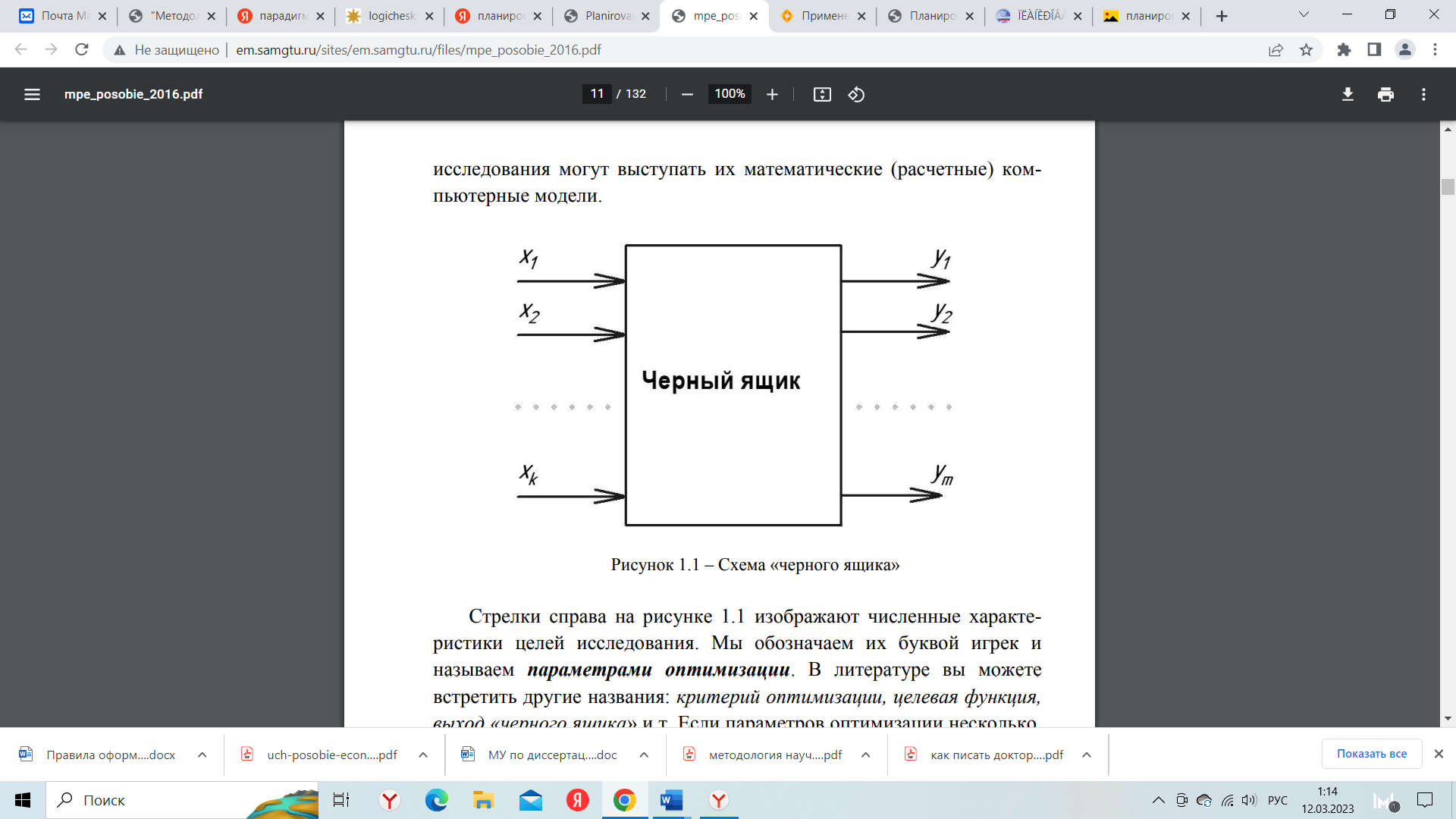Go back to the previous page
1456x819 pixels.
click(x=21, y=49)
